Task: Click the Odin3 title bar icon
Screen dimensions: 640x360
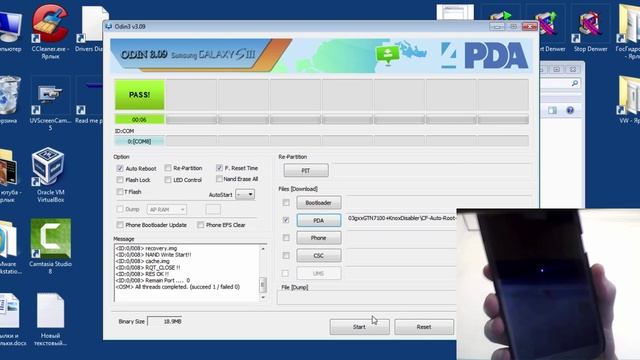Action: (x=109, y=27)
